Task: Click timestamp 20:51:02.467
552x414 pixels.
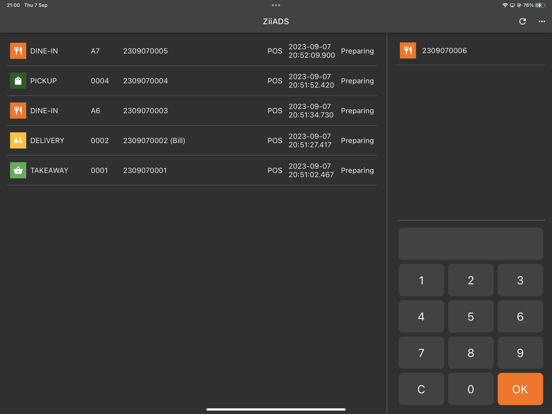Action: [311, 175]
